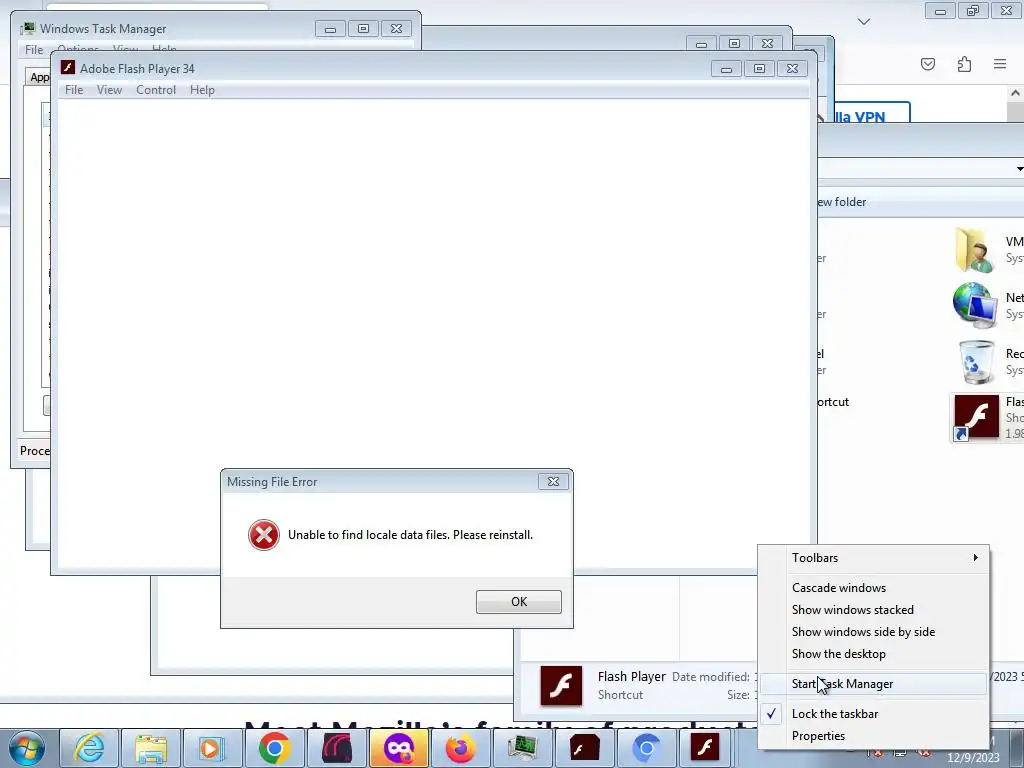Choose Cascade windows from context menu

coord(874,588)
